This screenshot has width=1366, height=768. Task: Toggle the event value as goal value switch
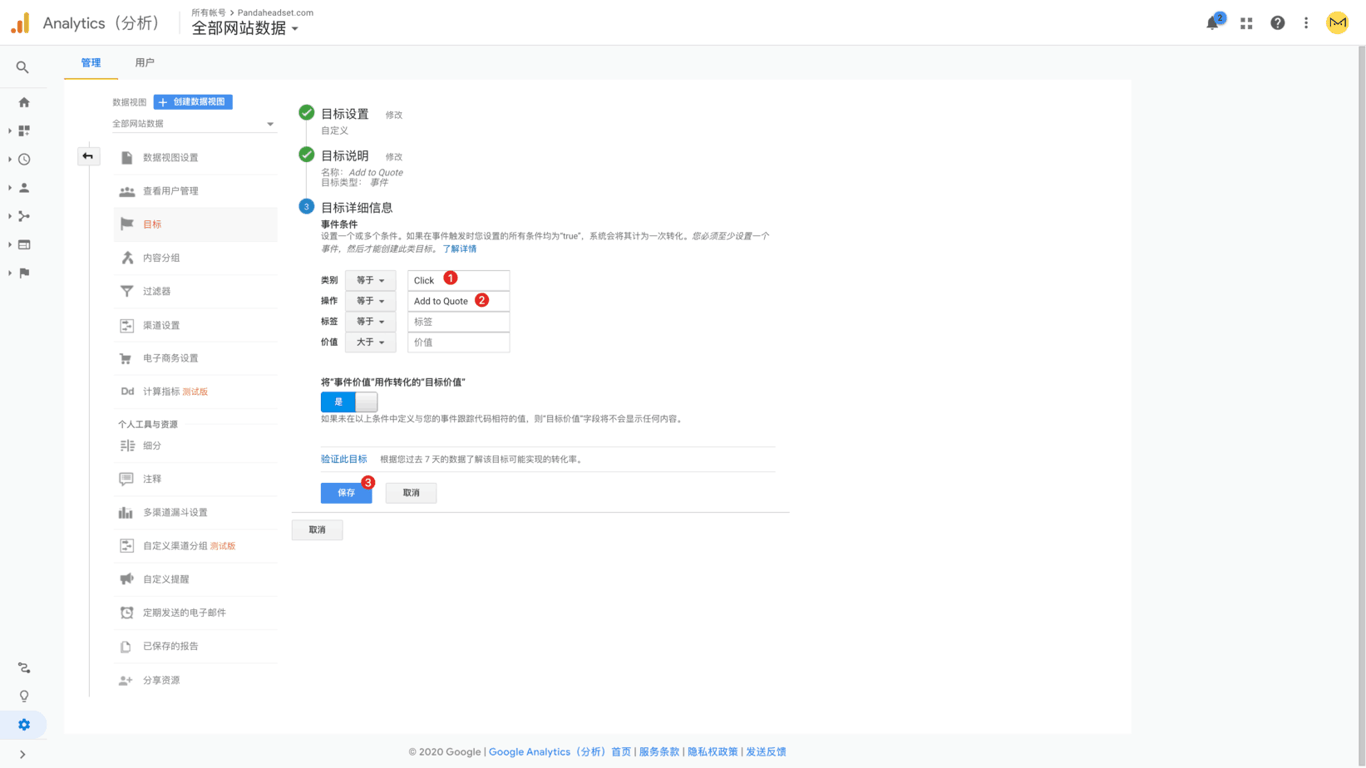[x=348, y=402]
